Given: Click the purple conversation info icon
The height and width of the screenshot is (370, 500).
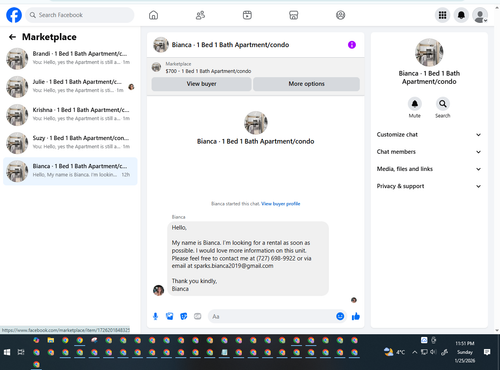Looking at the screenshot, I should 352,45.
